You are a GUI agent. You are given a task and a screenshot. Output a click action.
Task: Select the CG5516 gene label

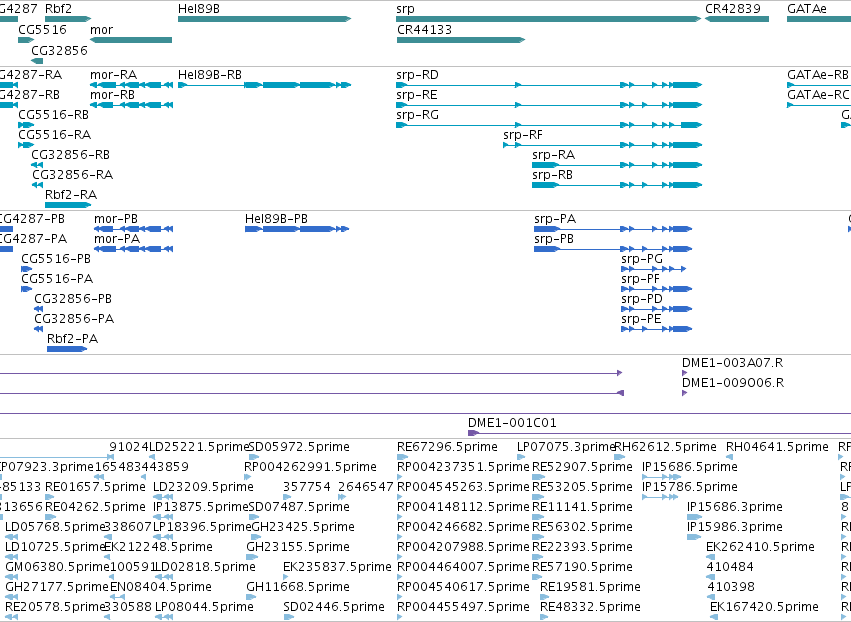(42, 29)
